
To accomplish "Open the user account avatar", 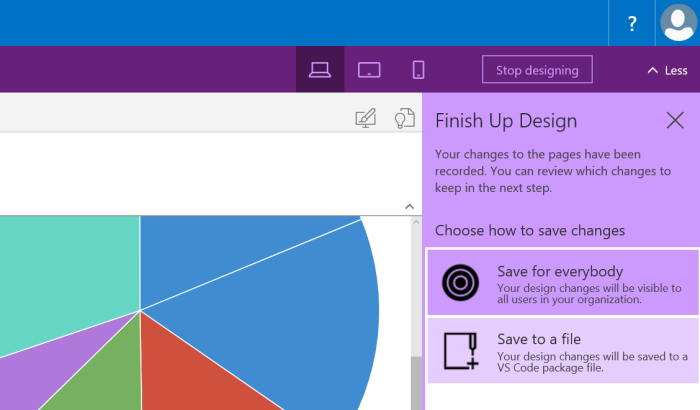I will 679,22.
